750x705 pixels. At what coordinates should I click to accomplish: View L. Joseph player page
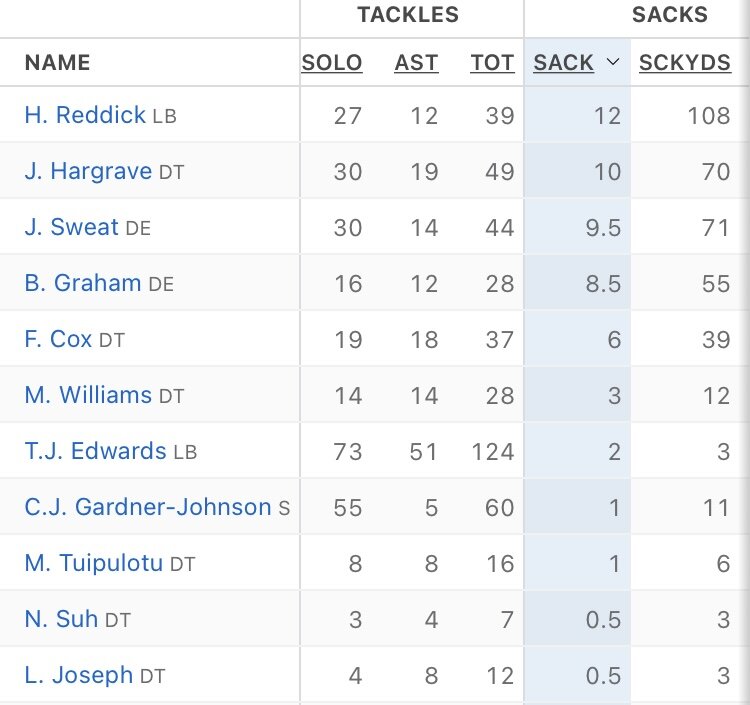tap(78, 675)
